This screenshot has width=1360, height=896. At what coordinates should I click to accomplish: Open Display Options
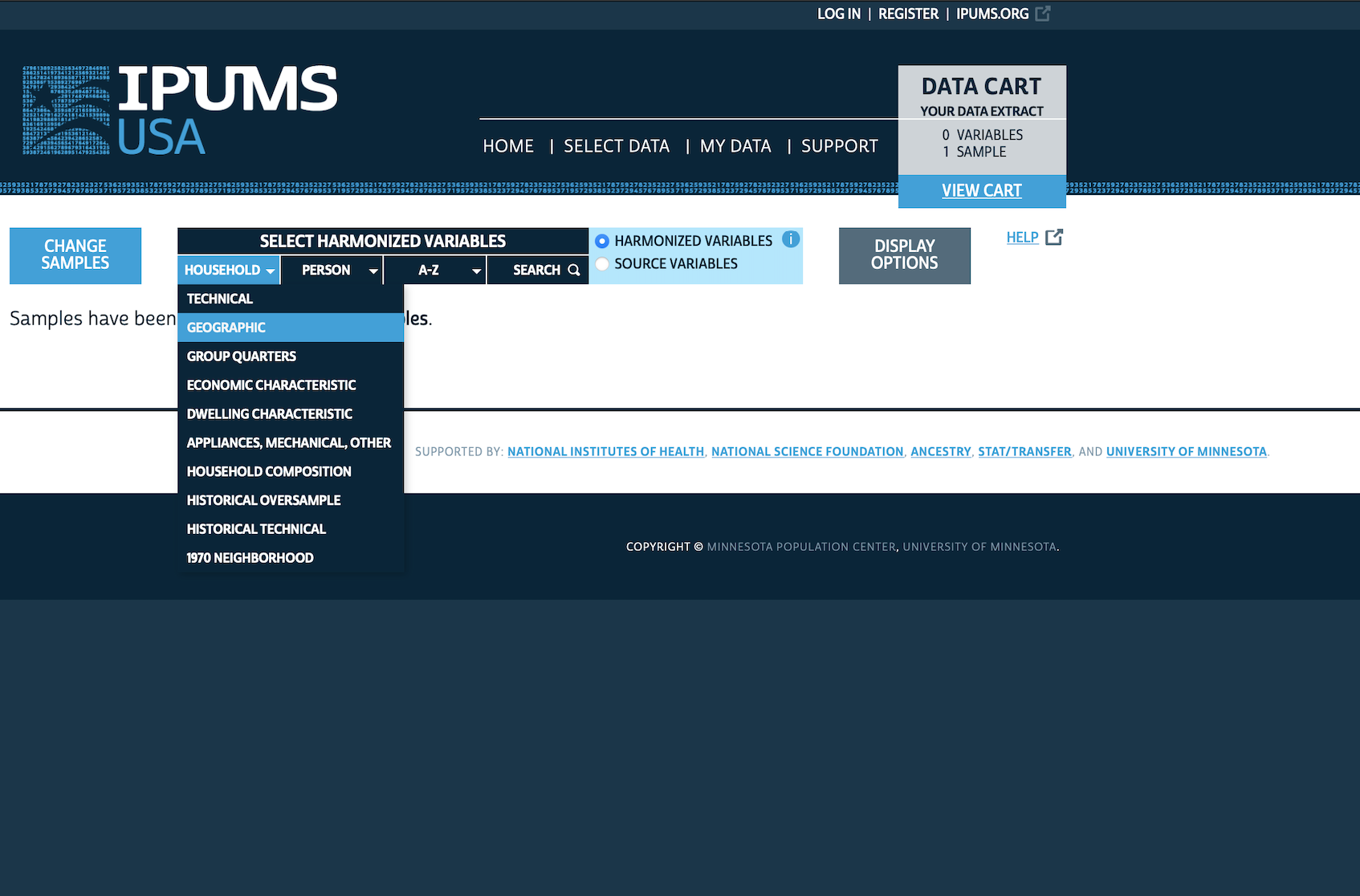point(904,255)
